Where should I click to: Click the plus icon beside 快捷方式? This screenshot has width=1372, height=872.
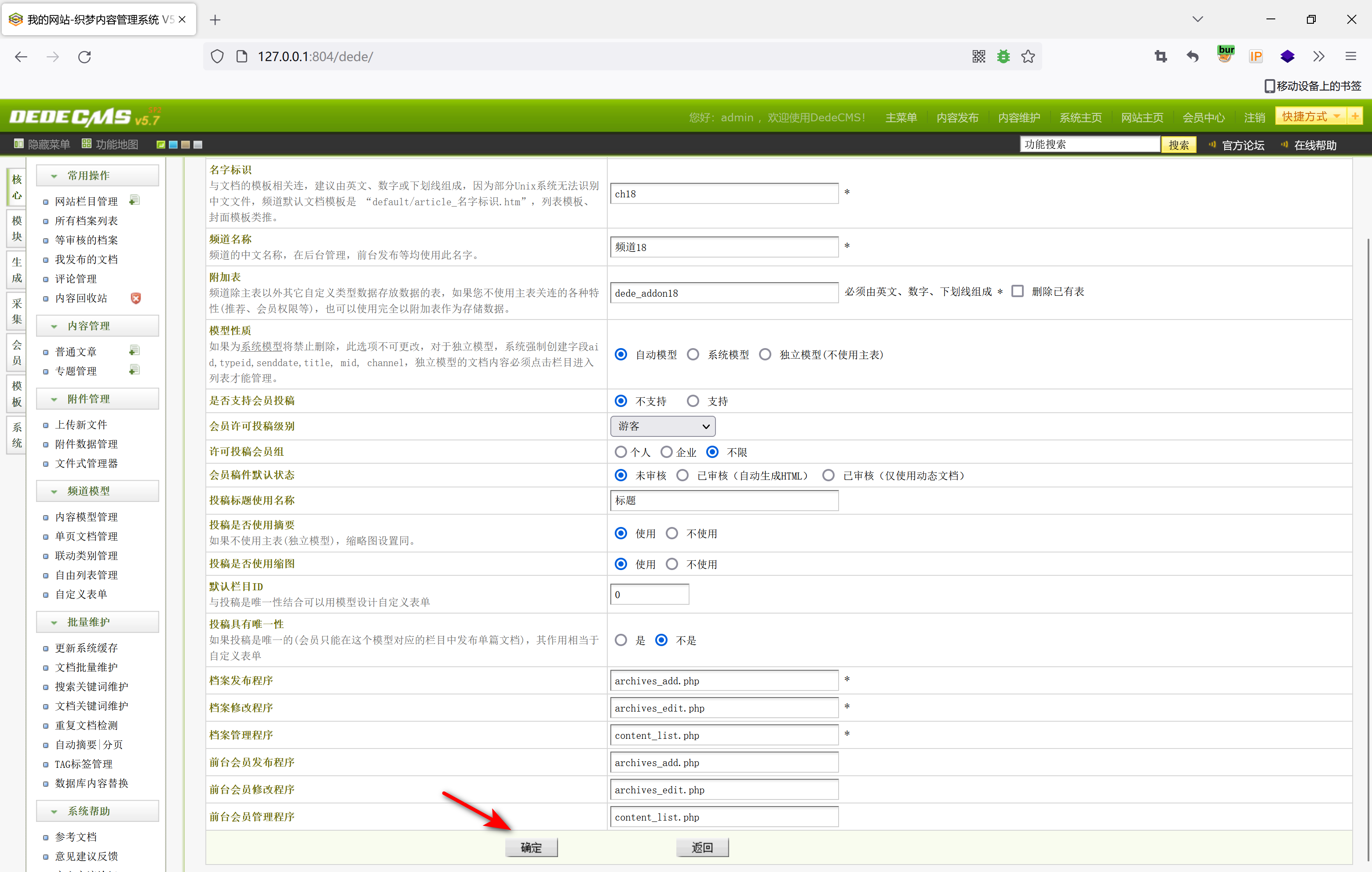pyautogui.click(x=1355, y=117)
